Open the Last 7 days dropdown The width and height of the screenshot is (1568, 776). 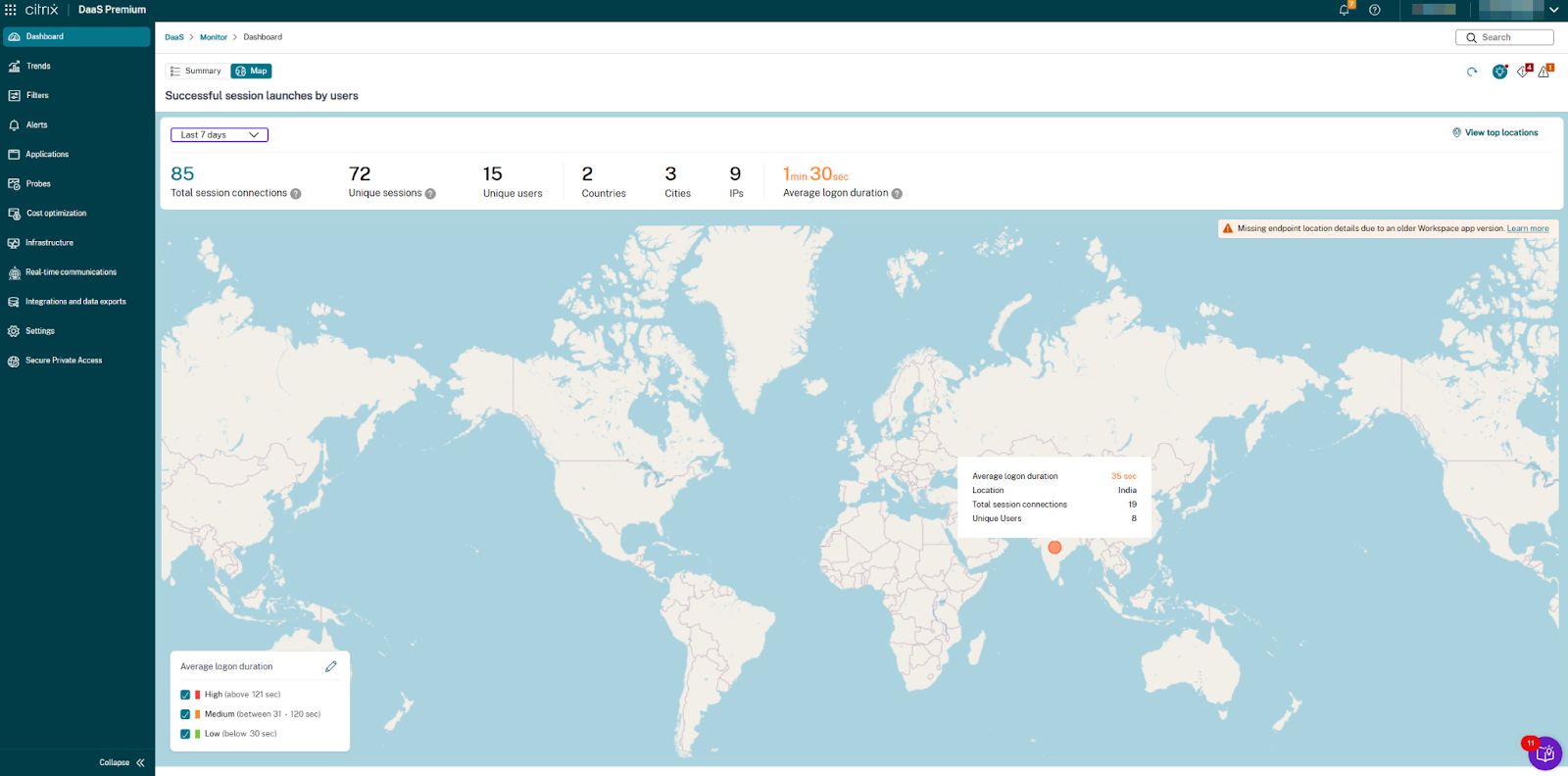tap(220, 135)
